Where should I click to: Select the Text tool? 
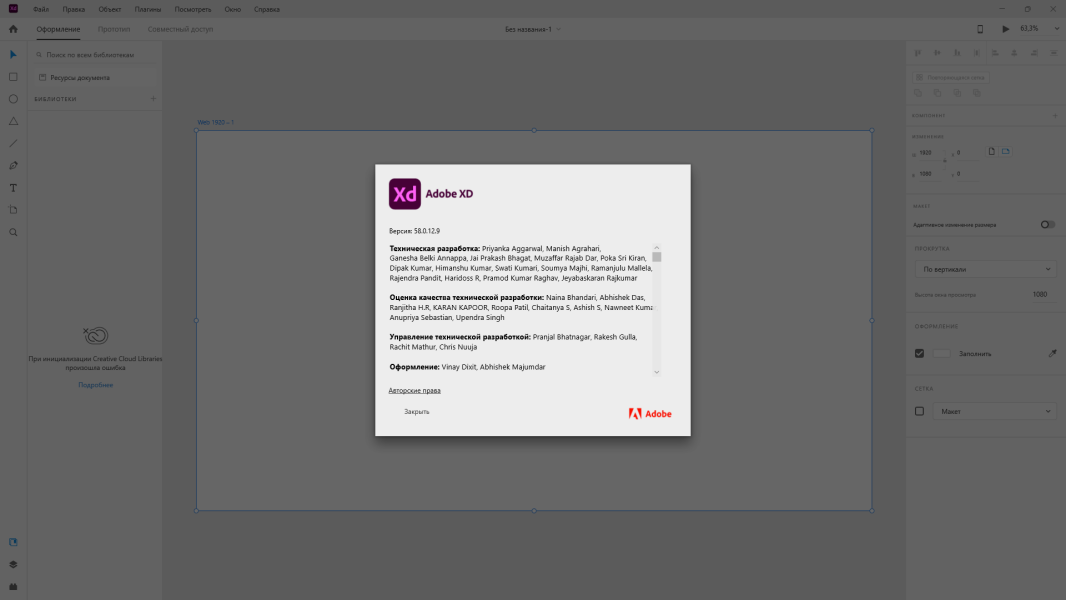tap(13, 188)
